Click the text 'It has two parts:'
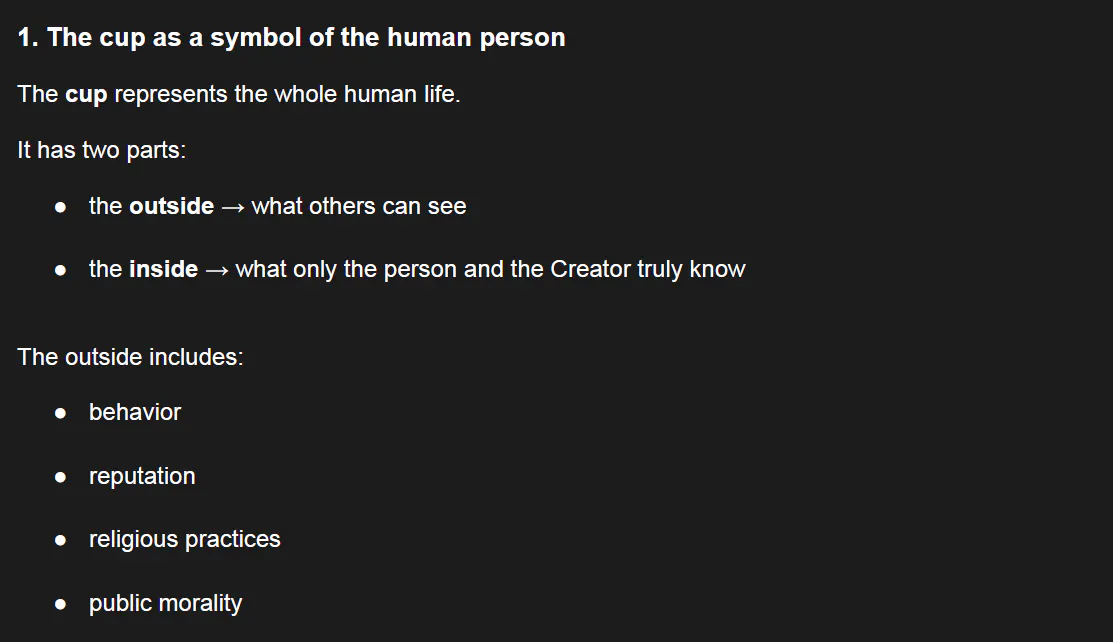 [102, 151]
